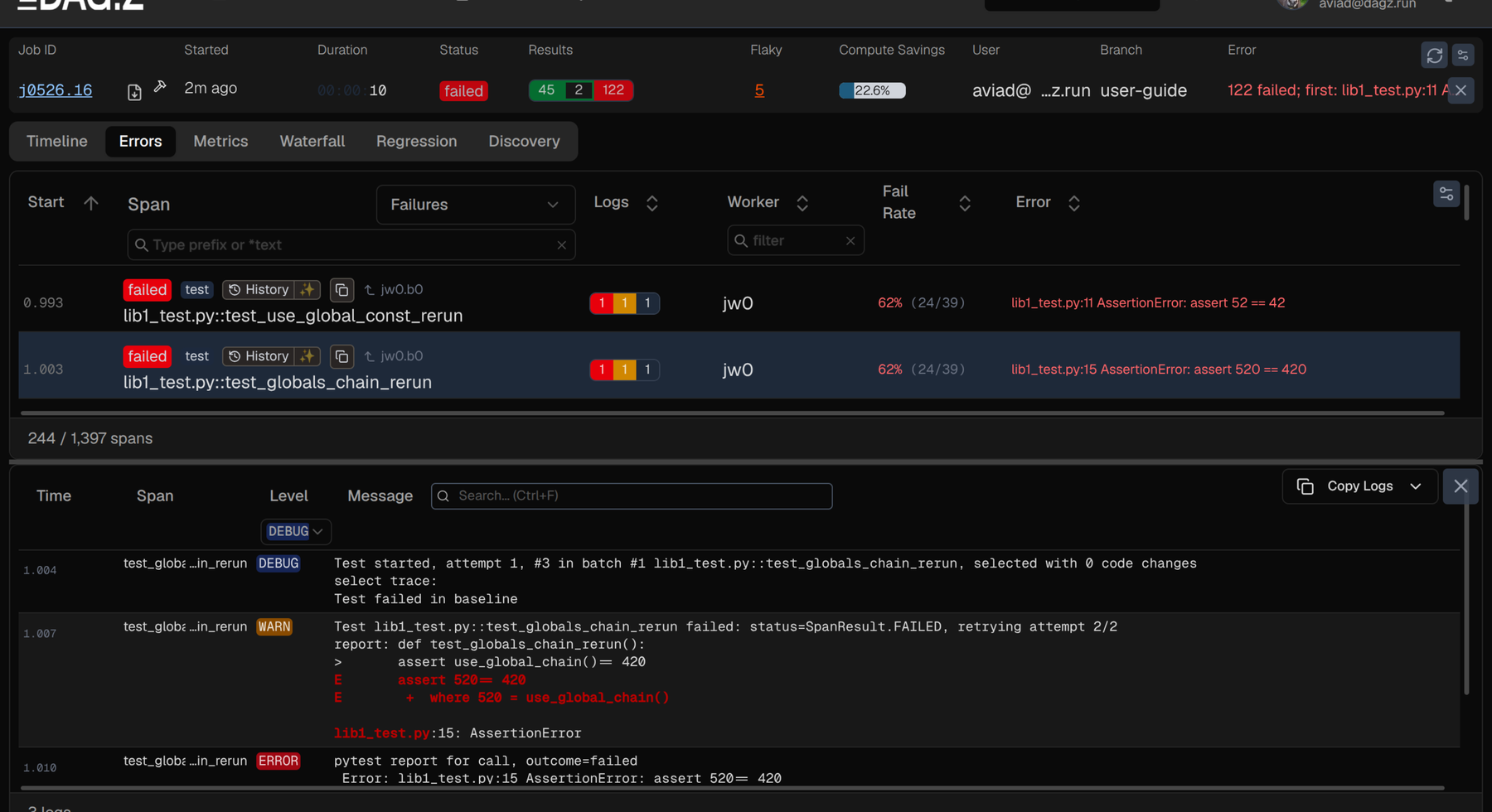Open the Waterfall tab
This screenshot has width=1492, height=812.
(x=312, y=142)
